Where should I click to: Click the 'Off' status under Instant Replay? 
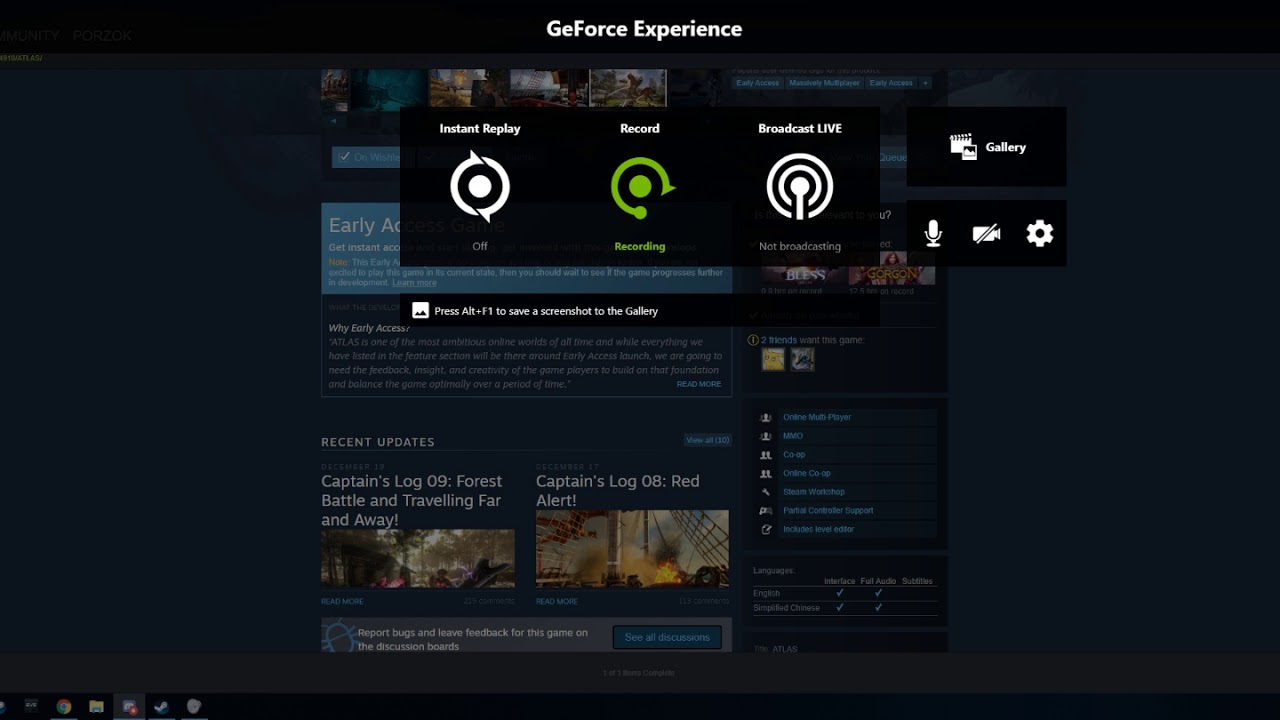pyautogui.click(x=480, y=246)
